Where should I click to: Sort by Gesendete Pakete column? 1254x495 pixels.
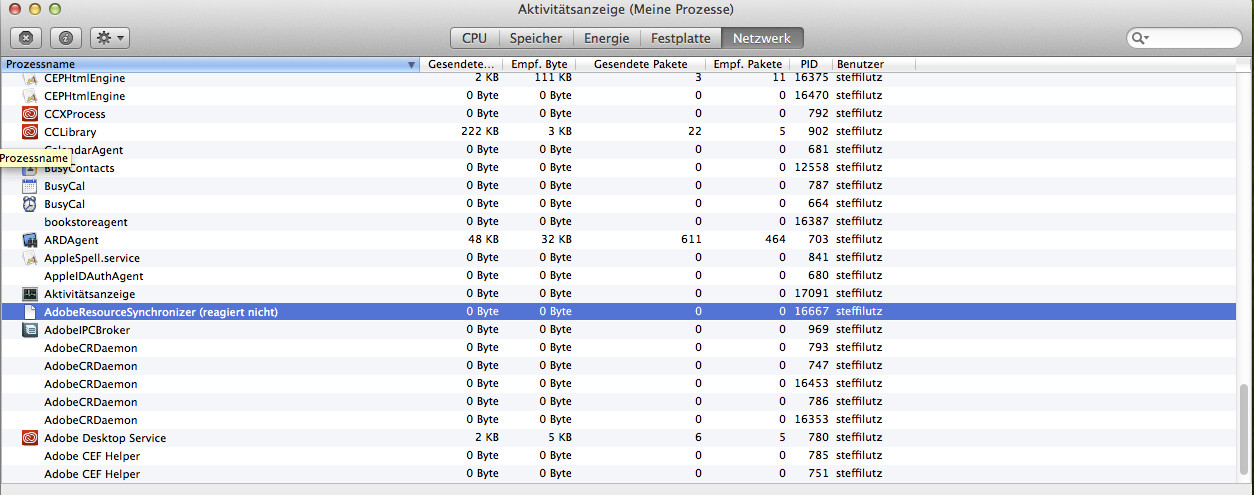pyautogui.click(x=640, y=65)
